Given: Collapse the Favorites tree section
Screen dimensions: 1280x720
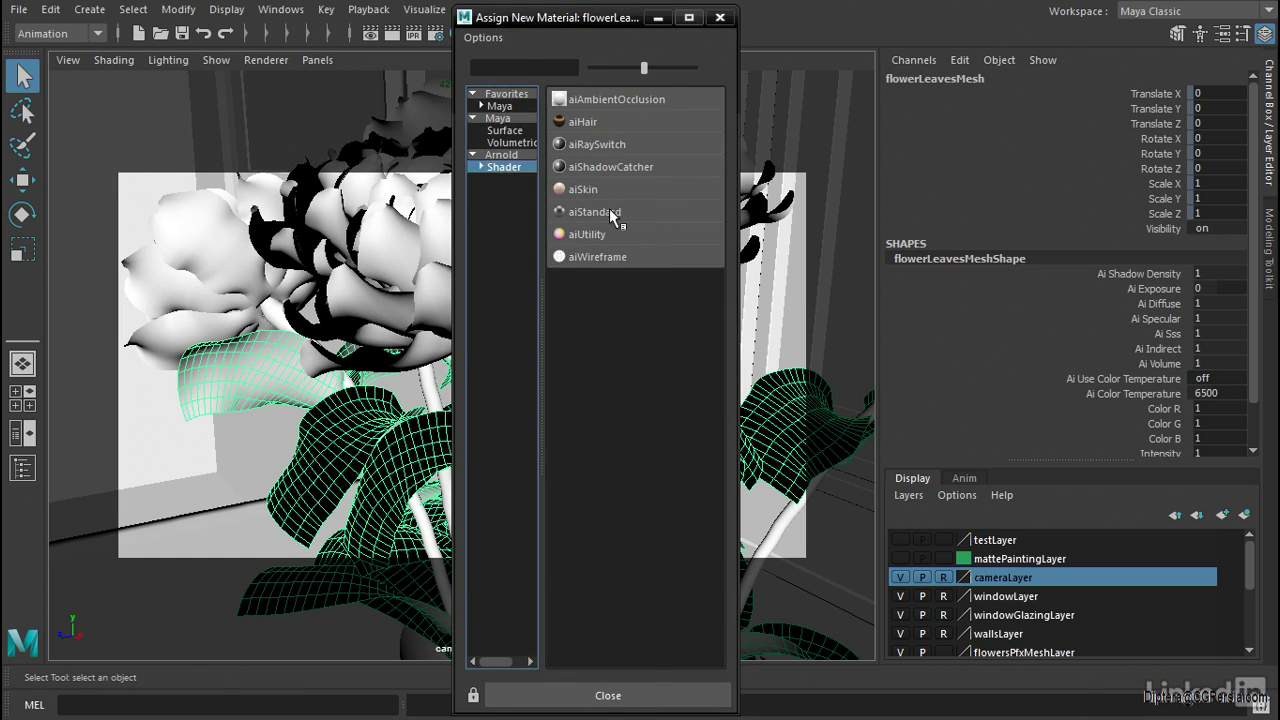Looking at the screenshot, I should [x=473, y=94].
